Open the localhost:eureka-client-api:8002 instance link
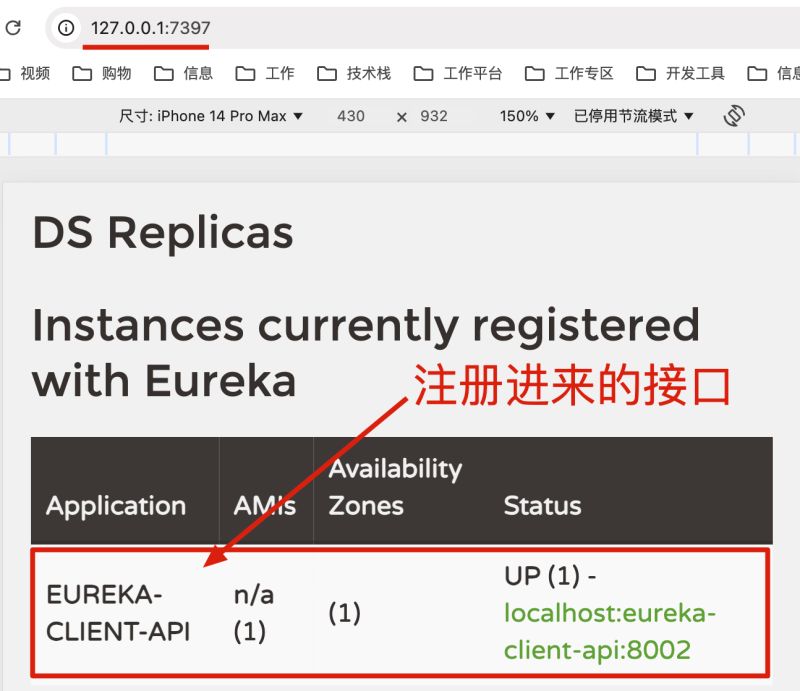Screen dimensions: 800x691 pyautogui.click(x=610, y=631)
